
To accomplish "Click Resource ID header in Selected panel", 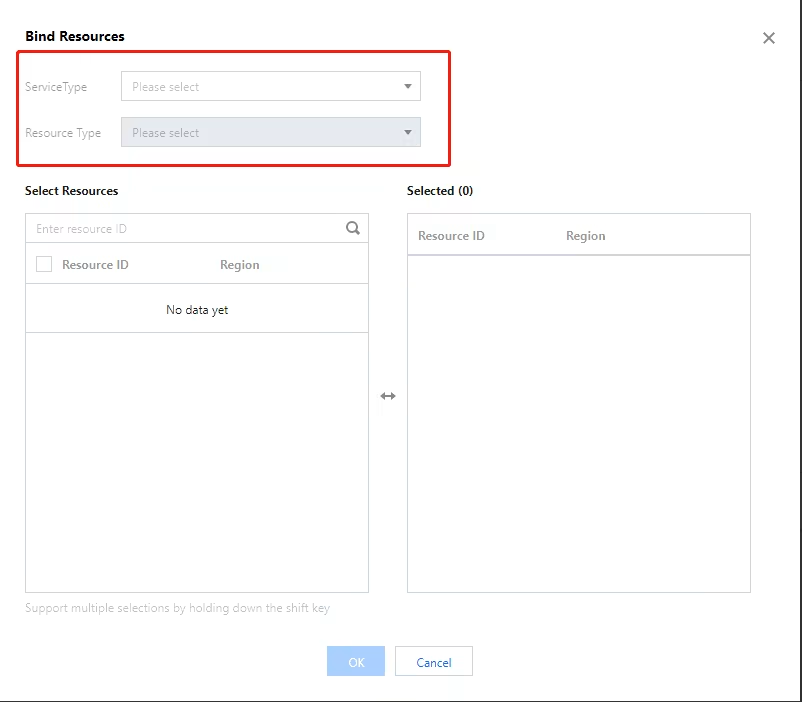I will (x=451, y=236).
